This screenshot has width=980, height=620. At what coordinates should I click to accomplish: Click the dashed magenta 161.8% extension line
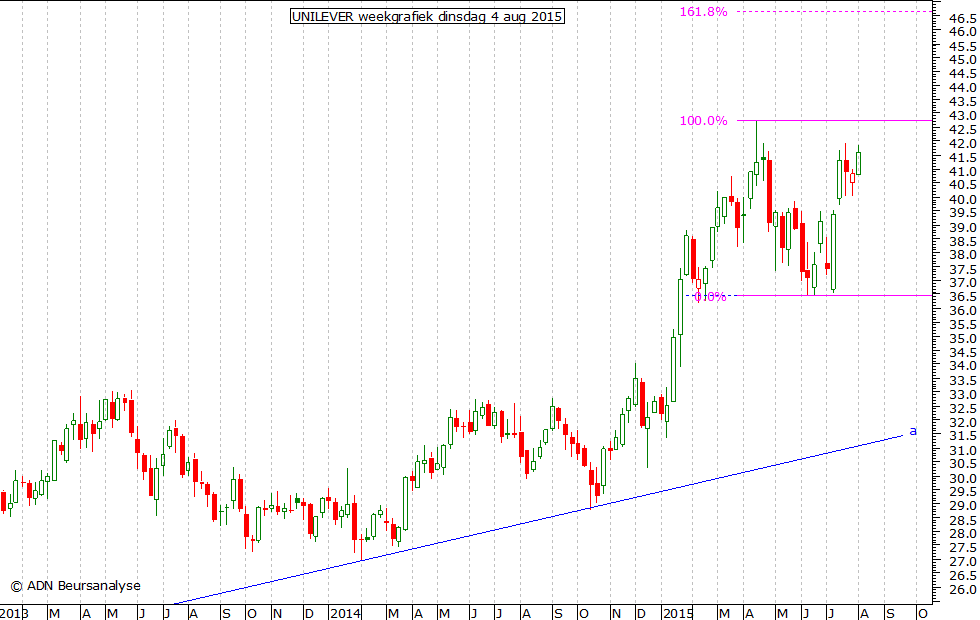point(834,11)
